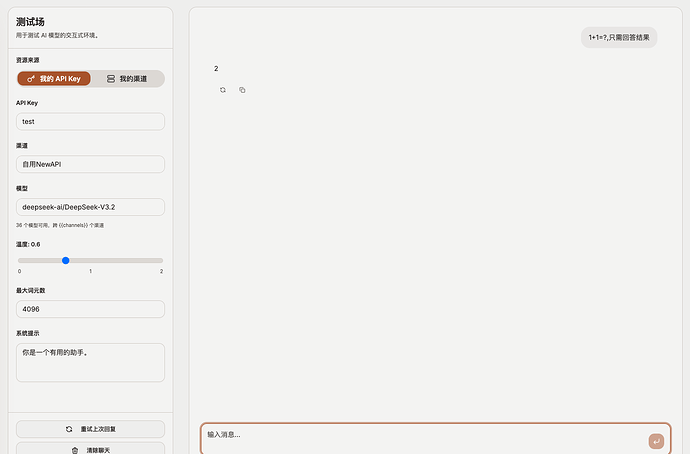690x454 pixels.
Task: Click the 清除聊天 button
Action: tap(90, 449)
